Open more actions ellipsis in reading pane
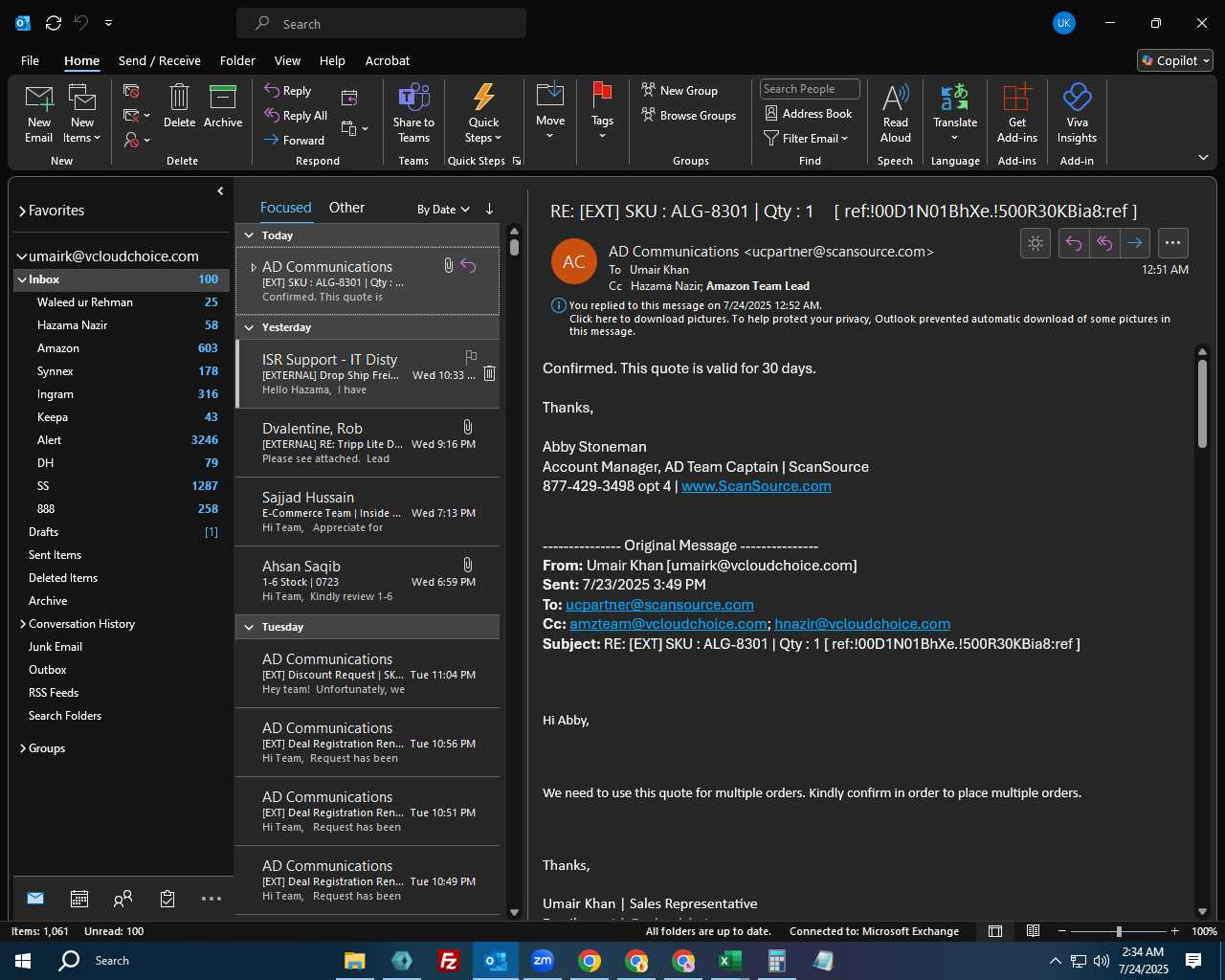The width and height of the screenshot is (1225, 980). coord(1173,243)
